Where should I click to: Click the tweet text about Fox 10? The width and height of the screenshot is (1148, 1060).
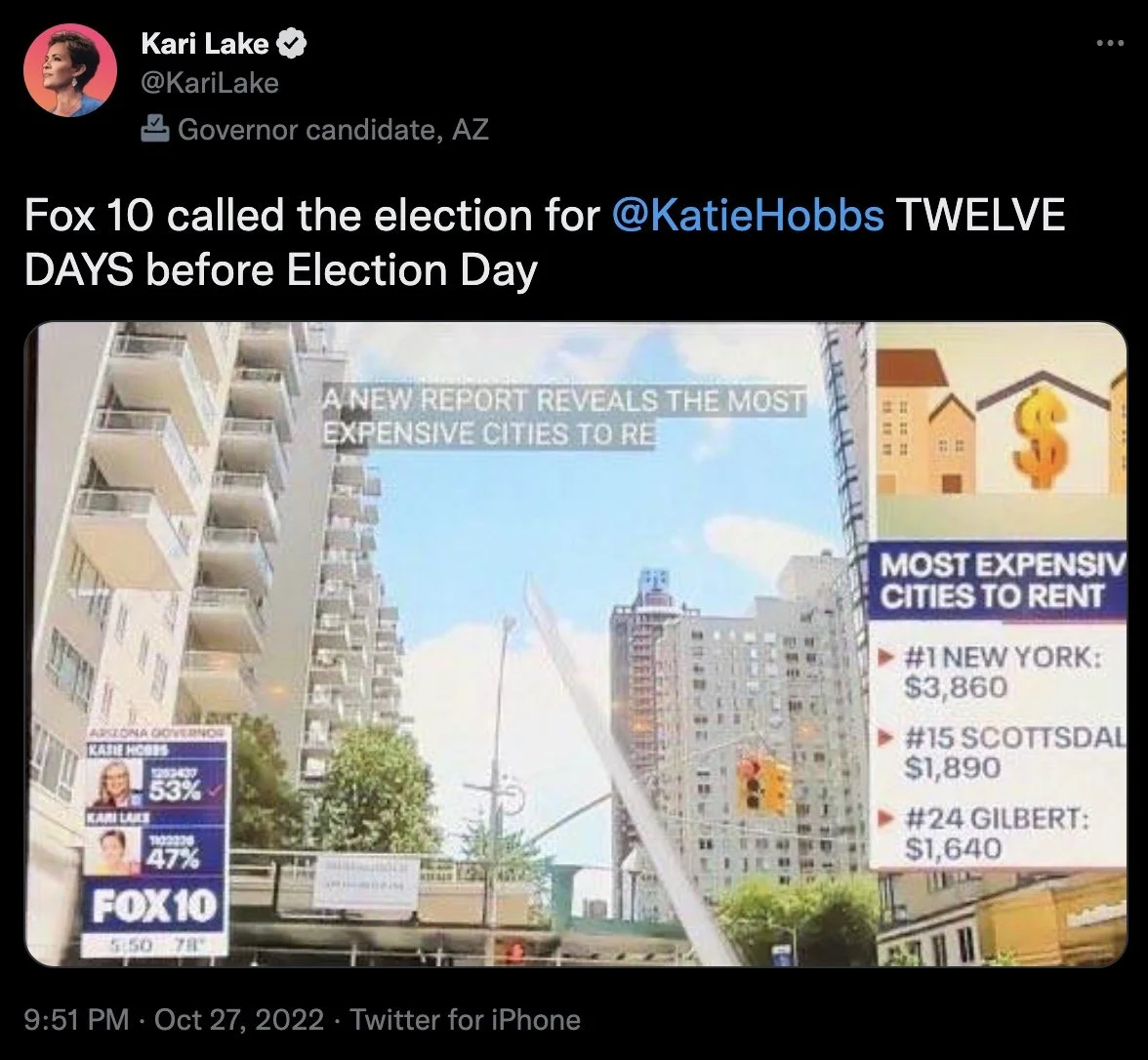(545, 242)
